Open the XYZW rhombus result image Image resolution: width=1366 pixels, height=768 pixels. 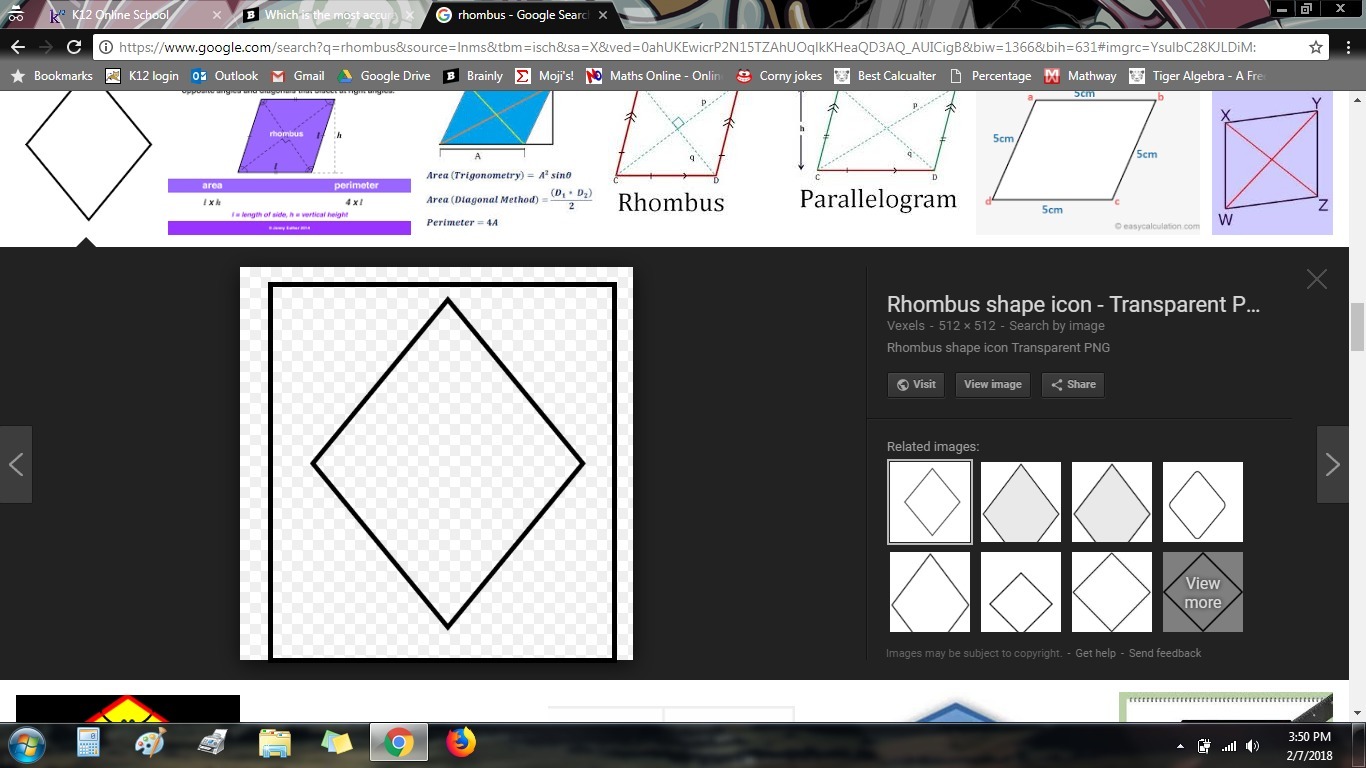point(1272,163)
